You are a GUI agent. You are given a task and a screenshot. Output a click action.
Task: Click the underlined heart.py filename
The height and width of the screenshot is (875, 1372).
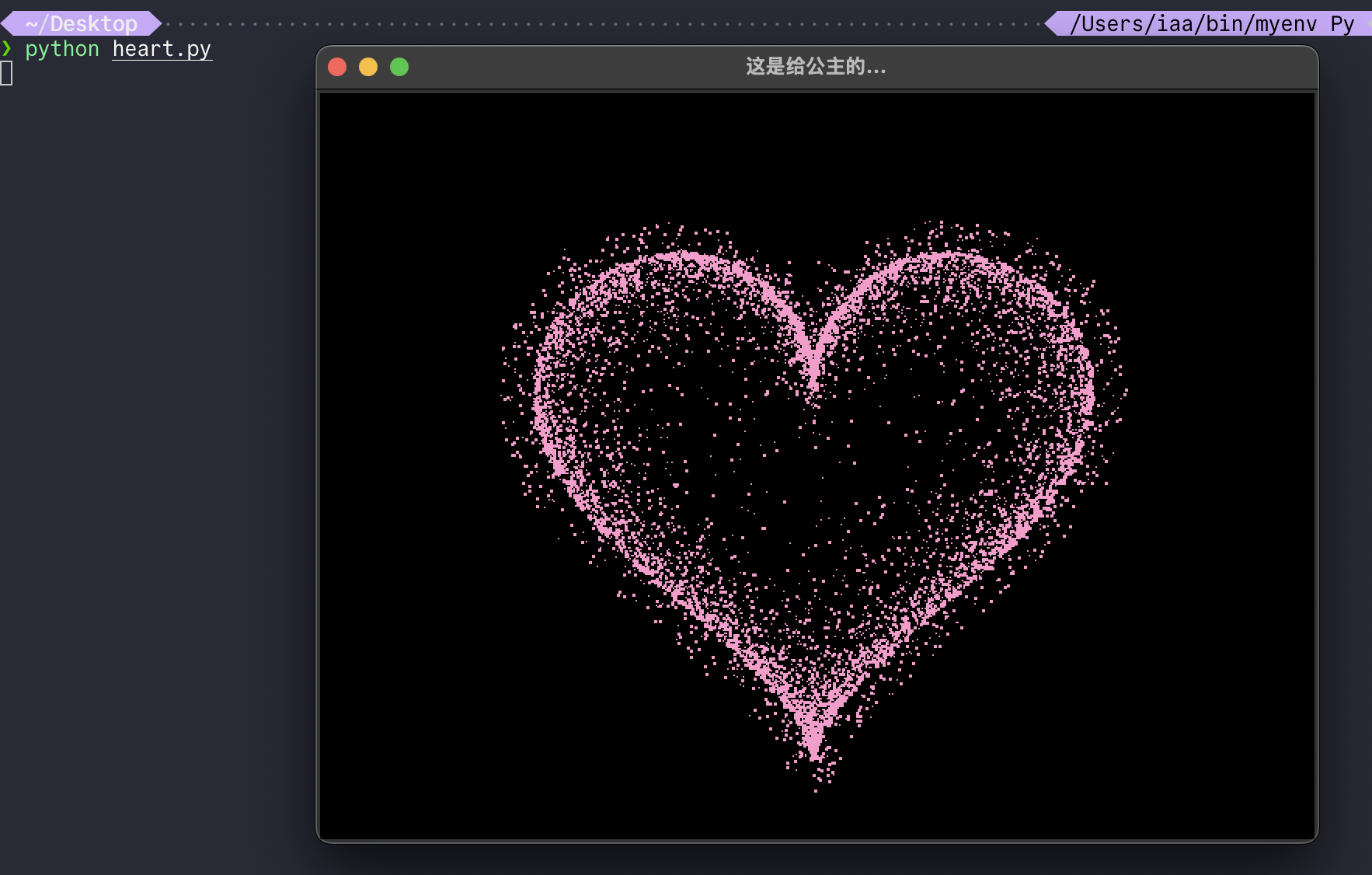(162, 49)
